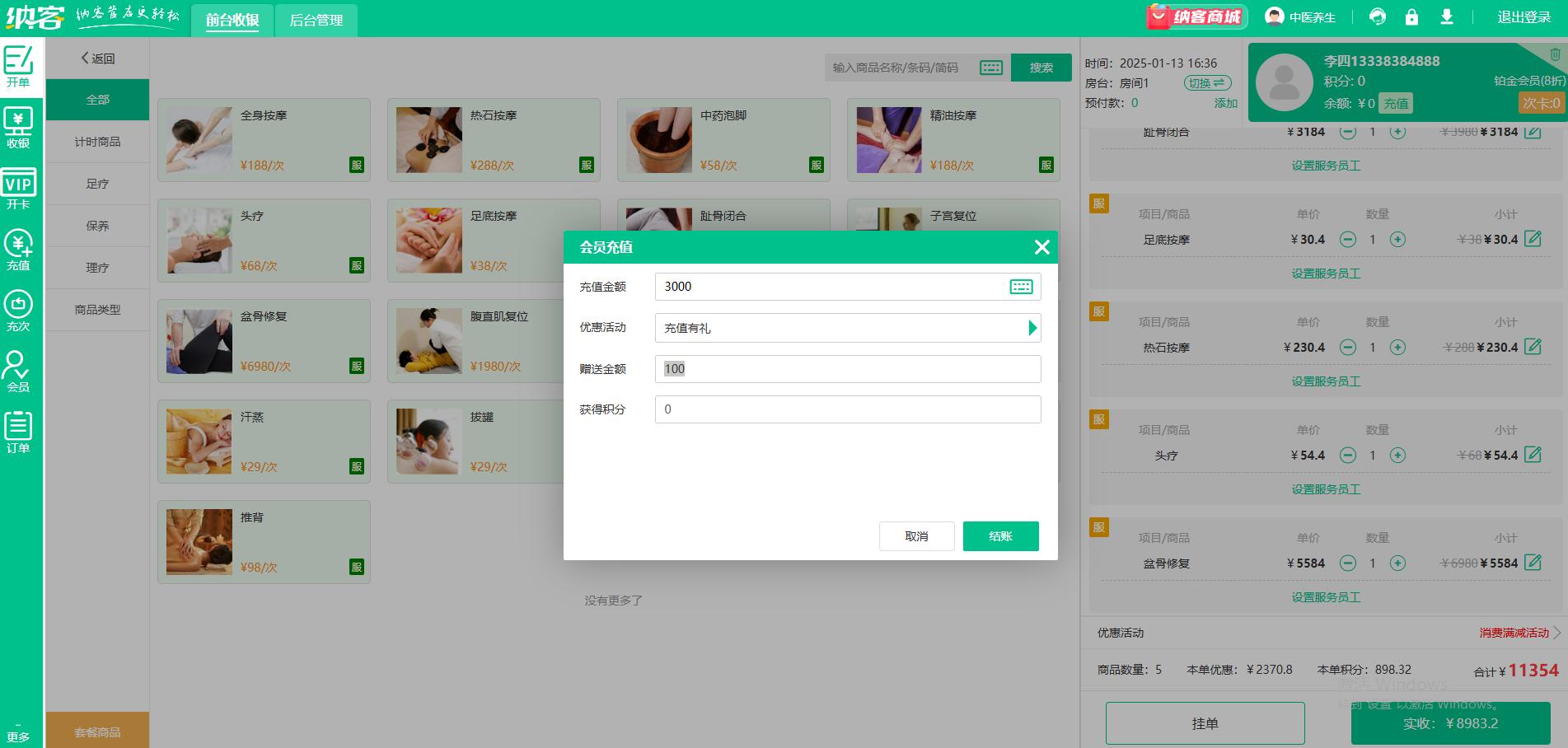Switch to the 后台管理 tab

316,21
